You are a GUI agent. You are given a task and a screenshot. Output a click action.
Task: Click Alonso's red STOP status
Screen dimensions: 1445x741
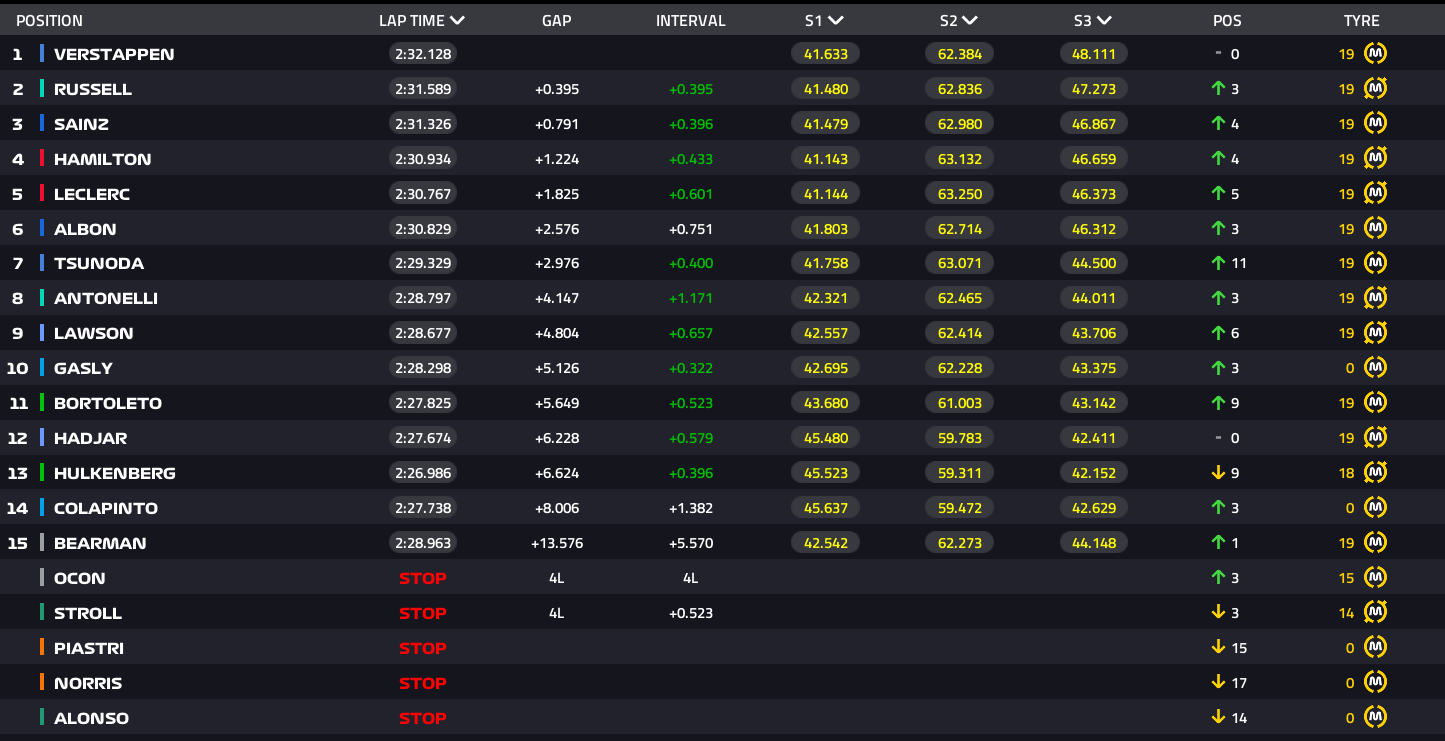tap(423, 718)
